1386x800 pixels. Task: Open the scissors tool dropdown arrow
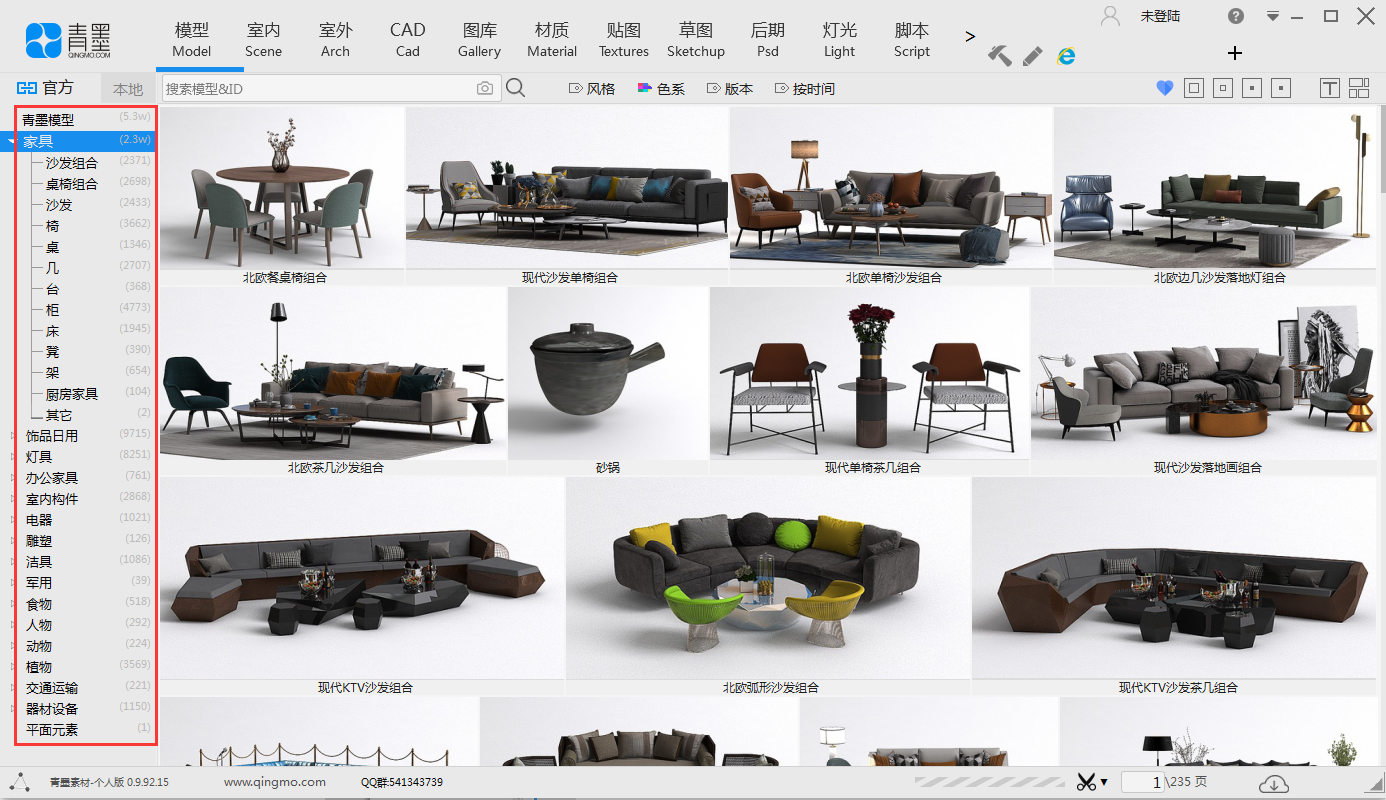point(1104,782)
